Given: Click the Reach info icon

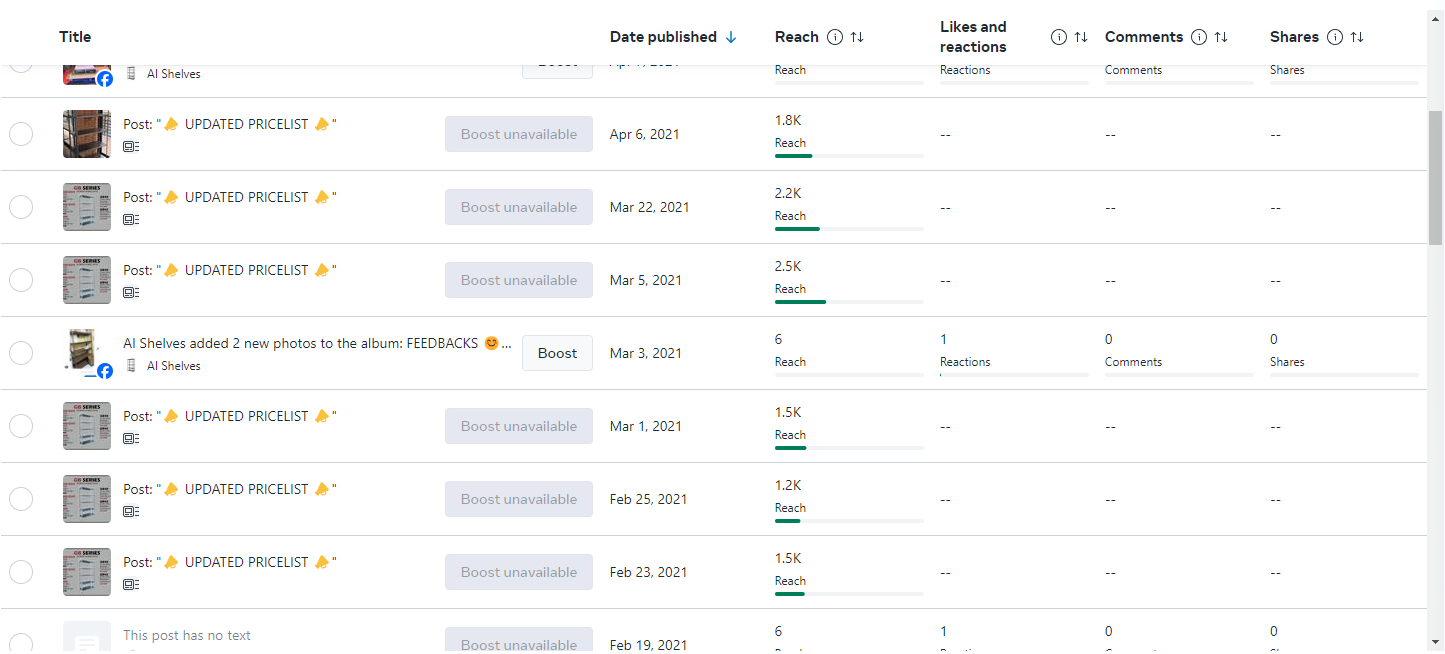Looking at the screenshot, I should [x=835, y=37].
